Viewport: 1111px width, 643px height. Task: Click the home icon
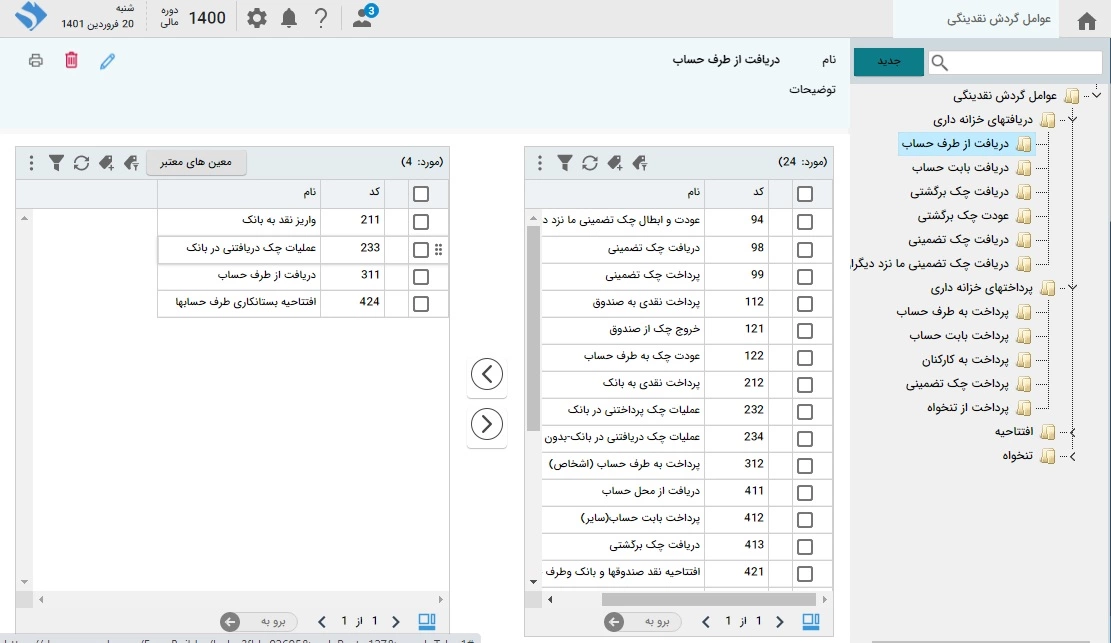[1087, 20]
